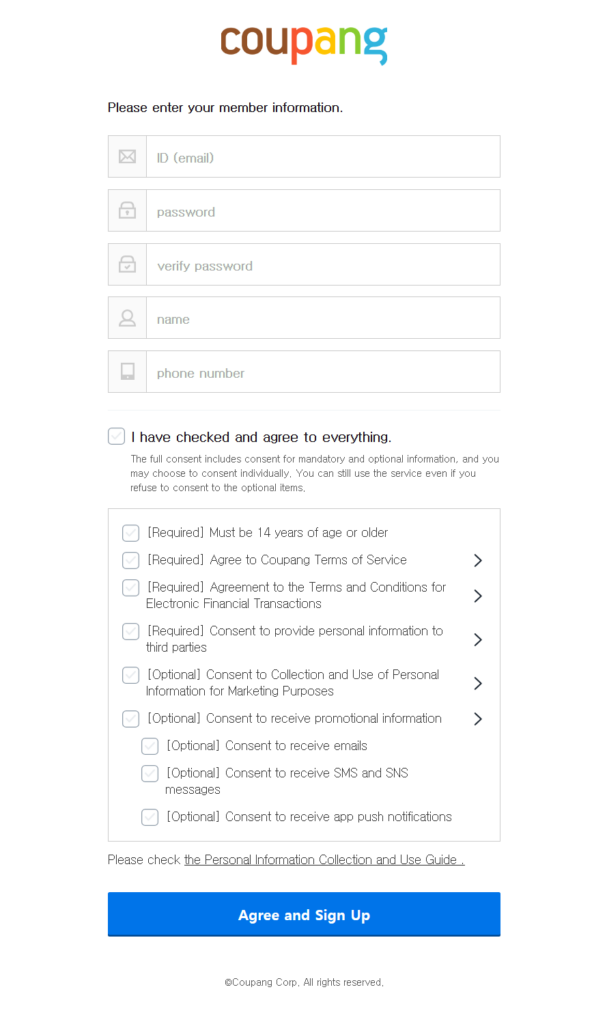The width and height of the screenshot is (607, 1024).
Task: Toggle the Coupang Terms of Service checkbox
Action: (x=131, y=560)
